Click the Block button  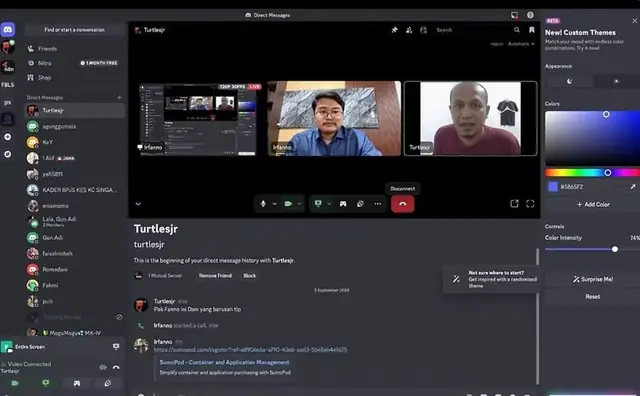(249, 276)
